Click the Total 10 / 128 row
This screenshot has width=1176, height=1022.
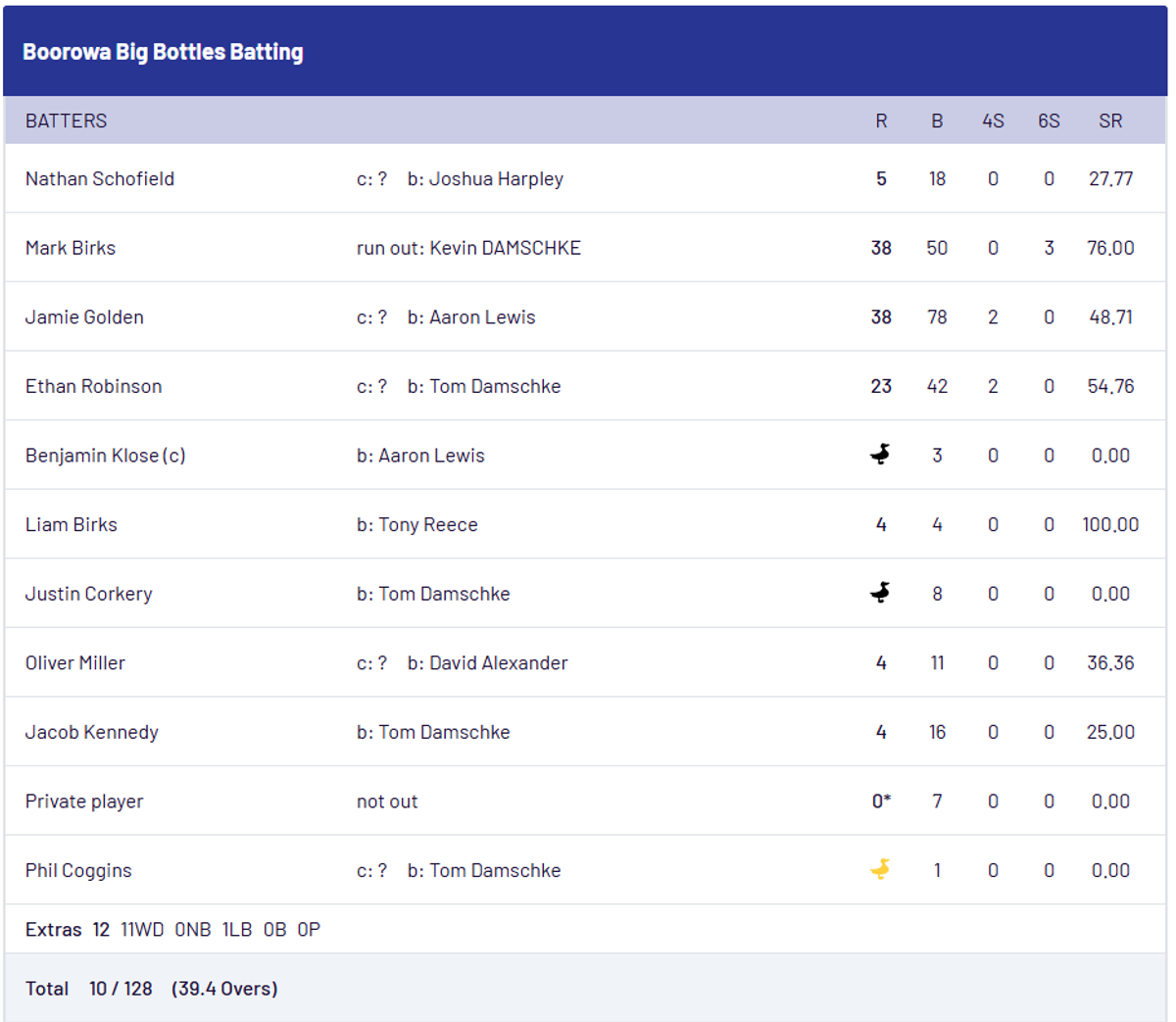(152, 988)
